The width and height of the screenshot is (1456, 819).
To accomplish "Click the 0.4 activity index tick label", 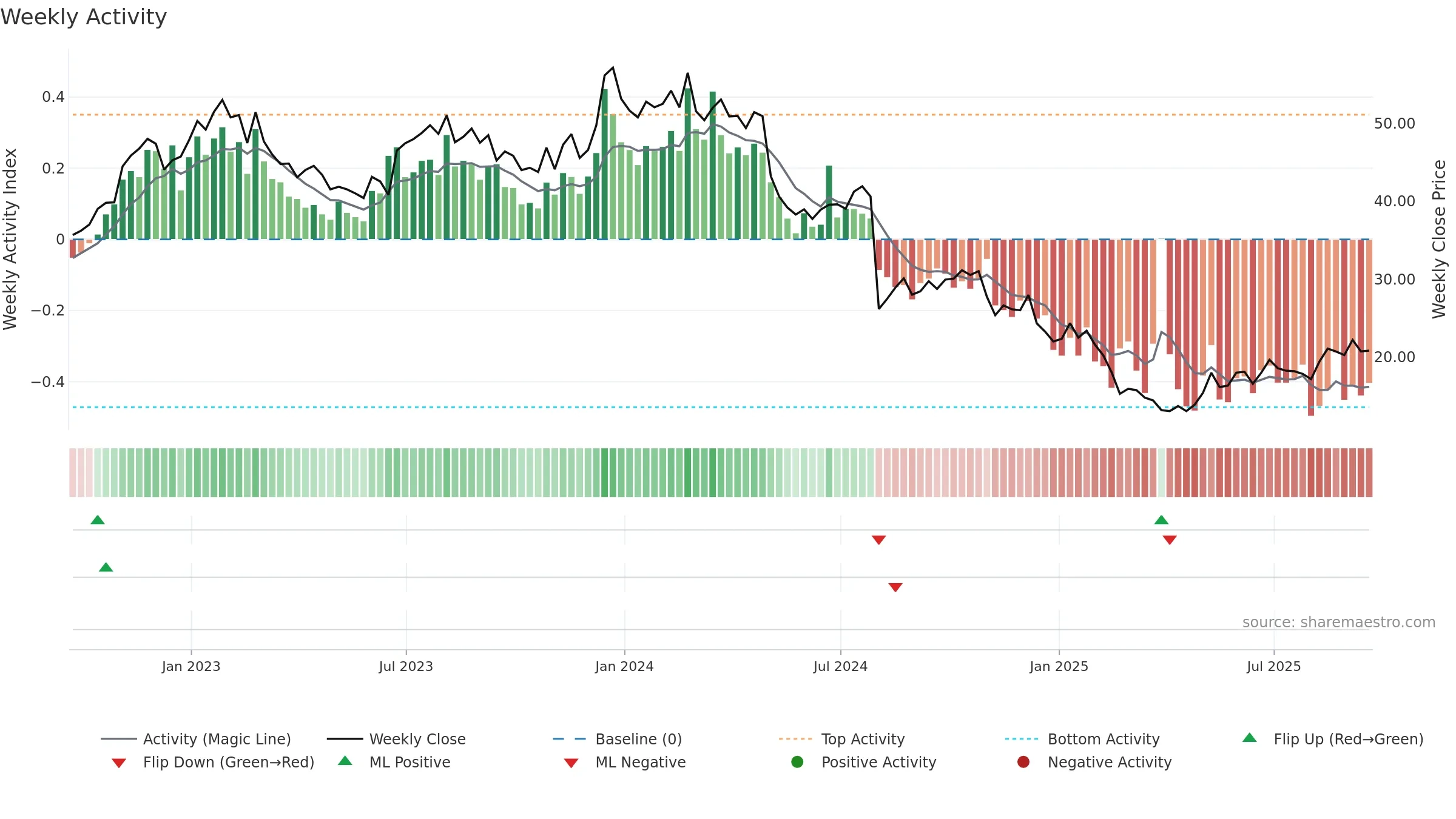I will pos(53,97).
